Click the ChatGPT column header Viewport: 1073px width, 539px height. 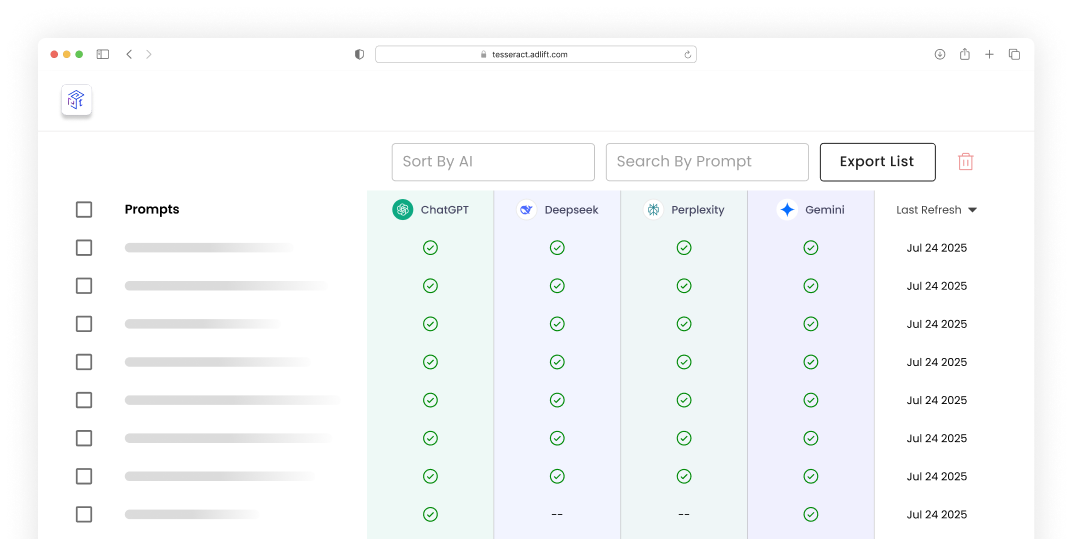430,209
